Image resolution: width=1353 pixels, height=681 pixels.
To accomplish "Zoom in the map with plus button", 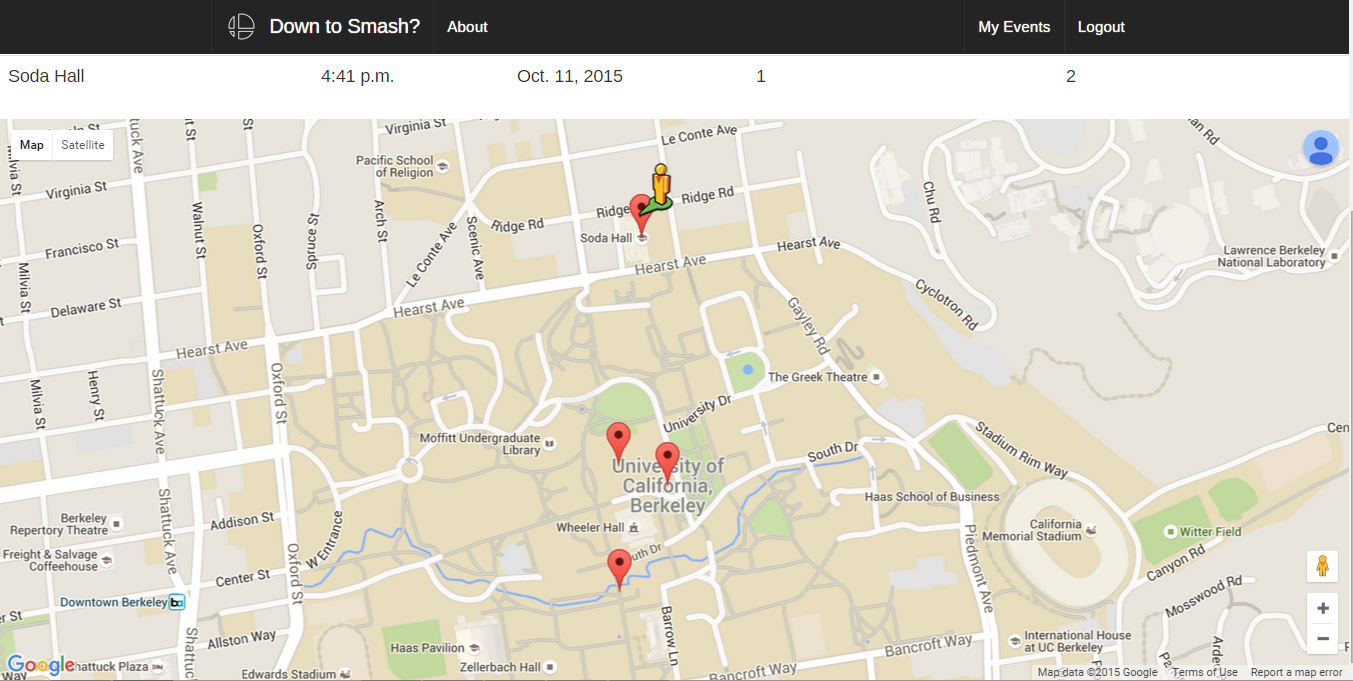I will pos(1322,608).
